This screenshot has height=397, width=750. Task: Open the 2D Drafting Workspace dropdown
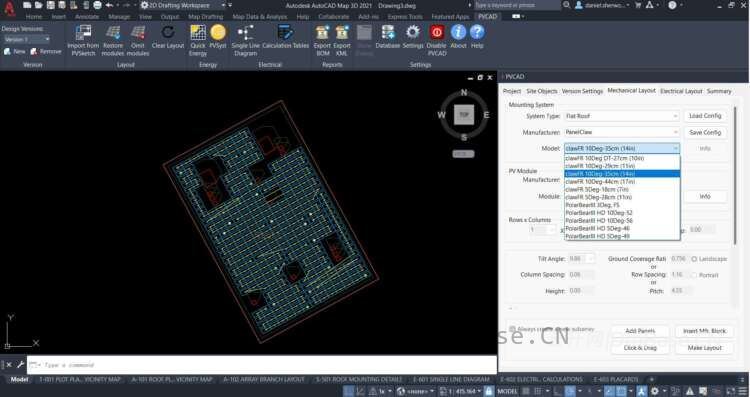coord(183,5)
